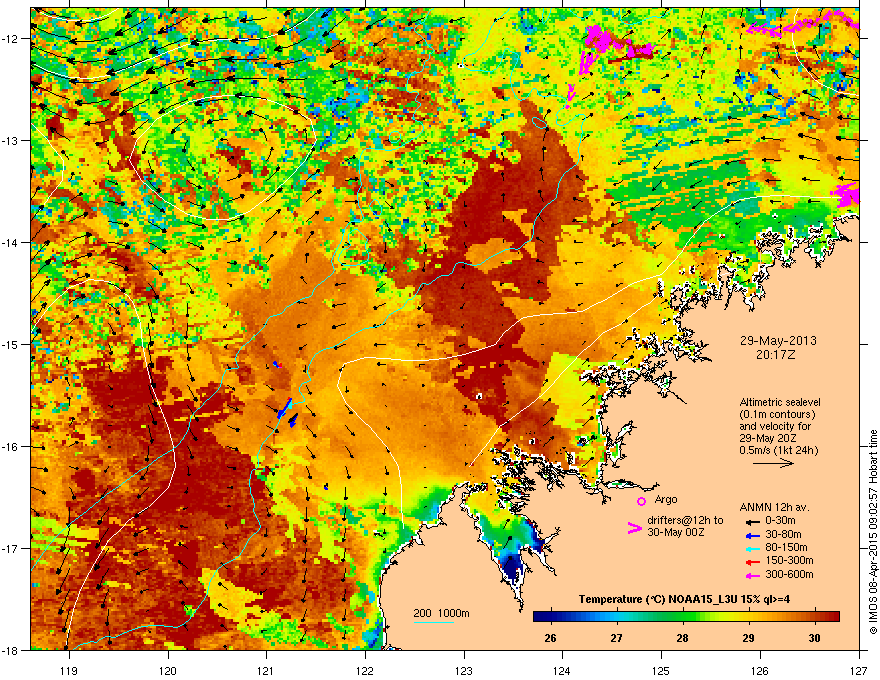The image size is (880, 680).
Task: Click the '(0.1m contours)' text
Action: (777, 414)
